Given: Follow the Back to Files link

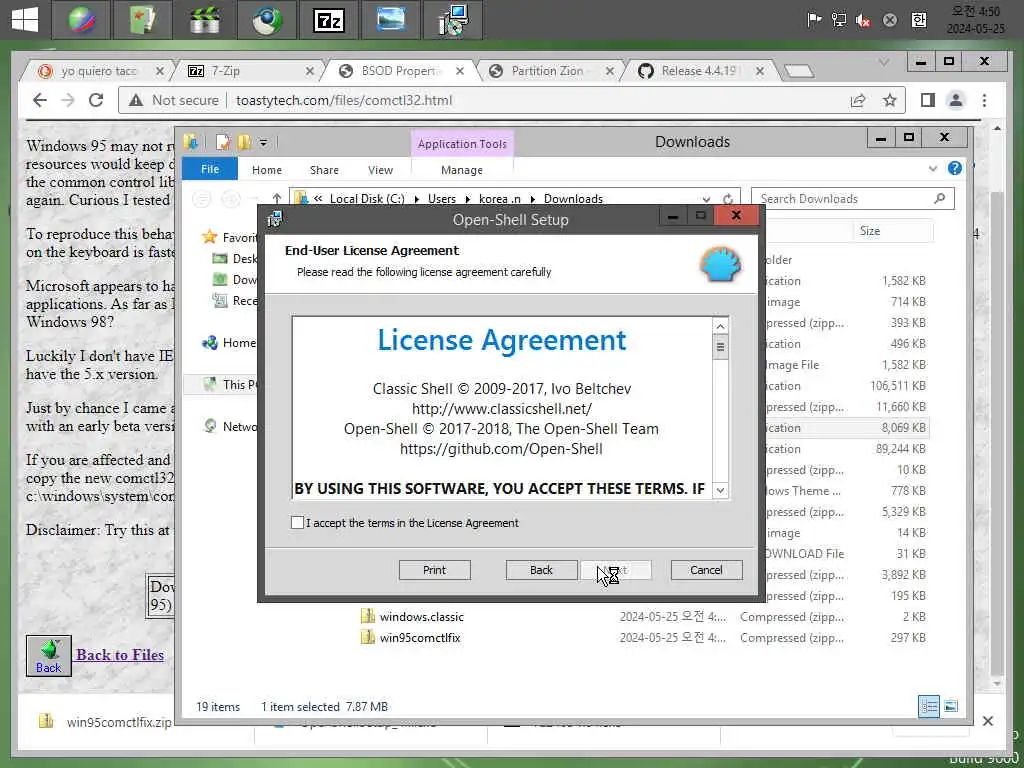Looking at the screenshot, I should (x=120, y=655).
